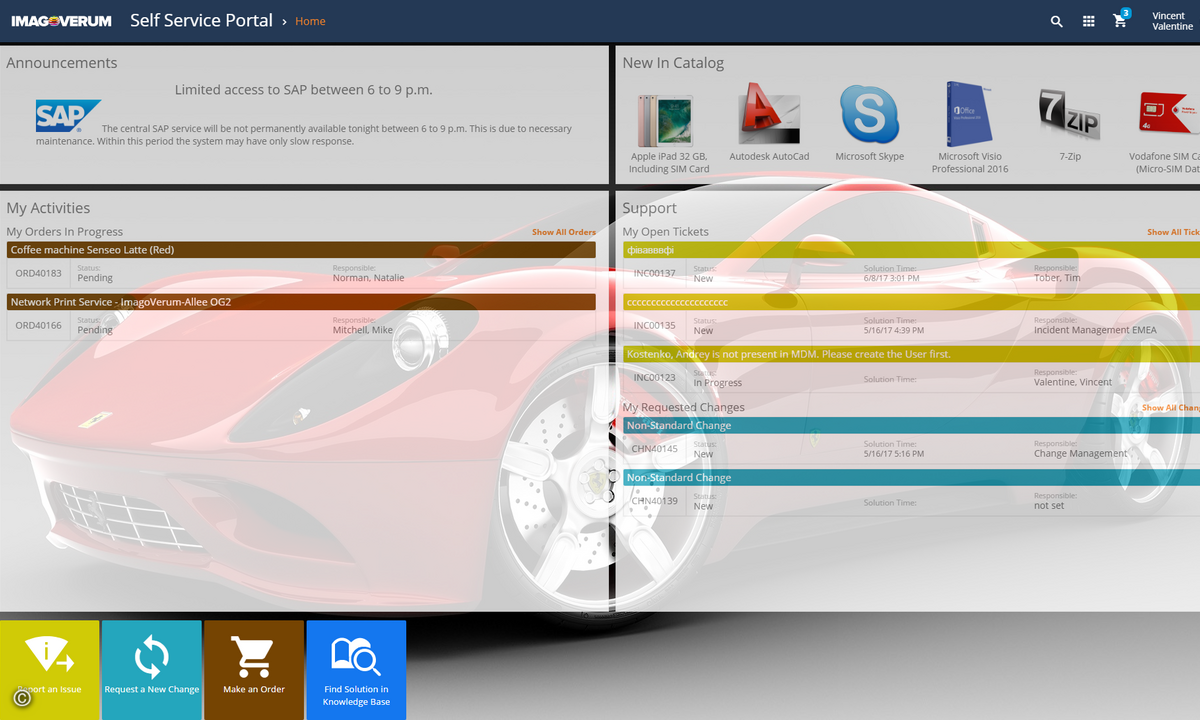Open ticket titled cccccccccccccccccccc

click(x=911, y=301)
